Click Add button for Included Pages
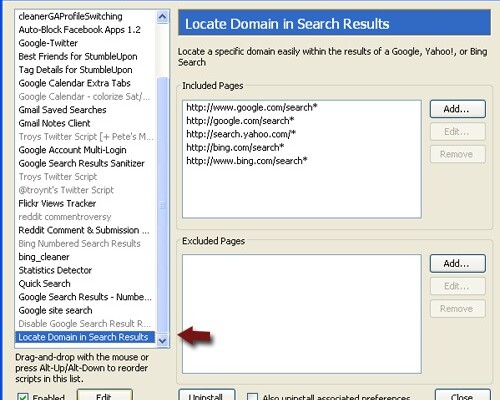Screen dimensions: 500x400 click(x=458, y=109)
